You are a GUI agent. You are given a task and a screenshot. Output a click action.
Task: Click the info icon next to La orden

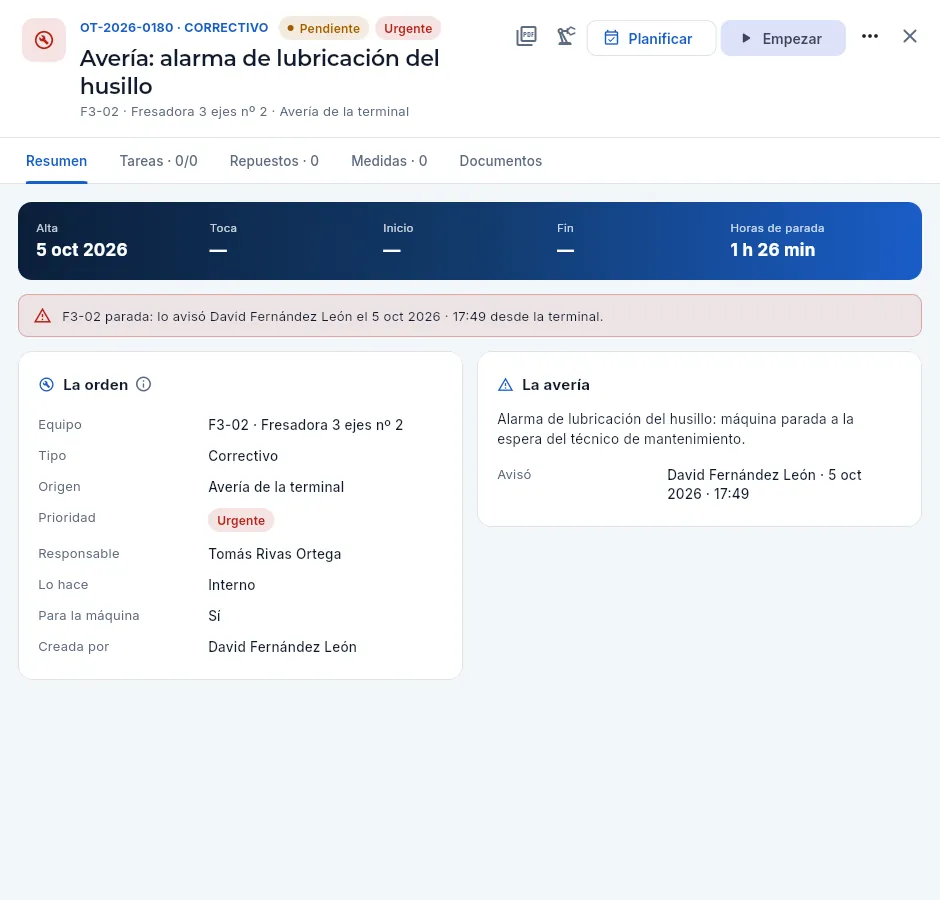pos(143,384)
